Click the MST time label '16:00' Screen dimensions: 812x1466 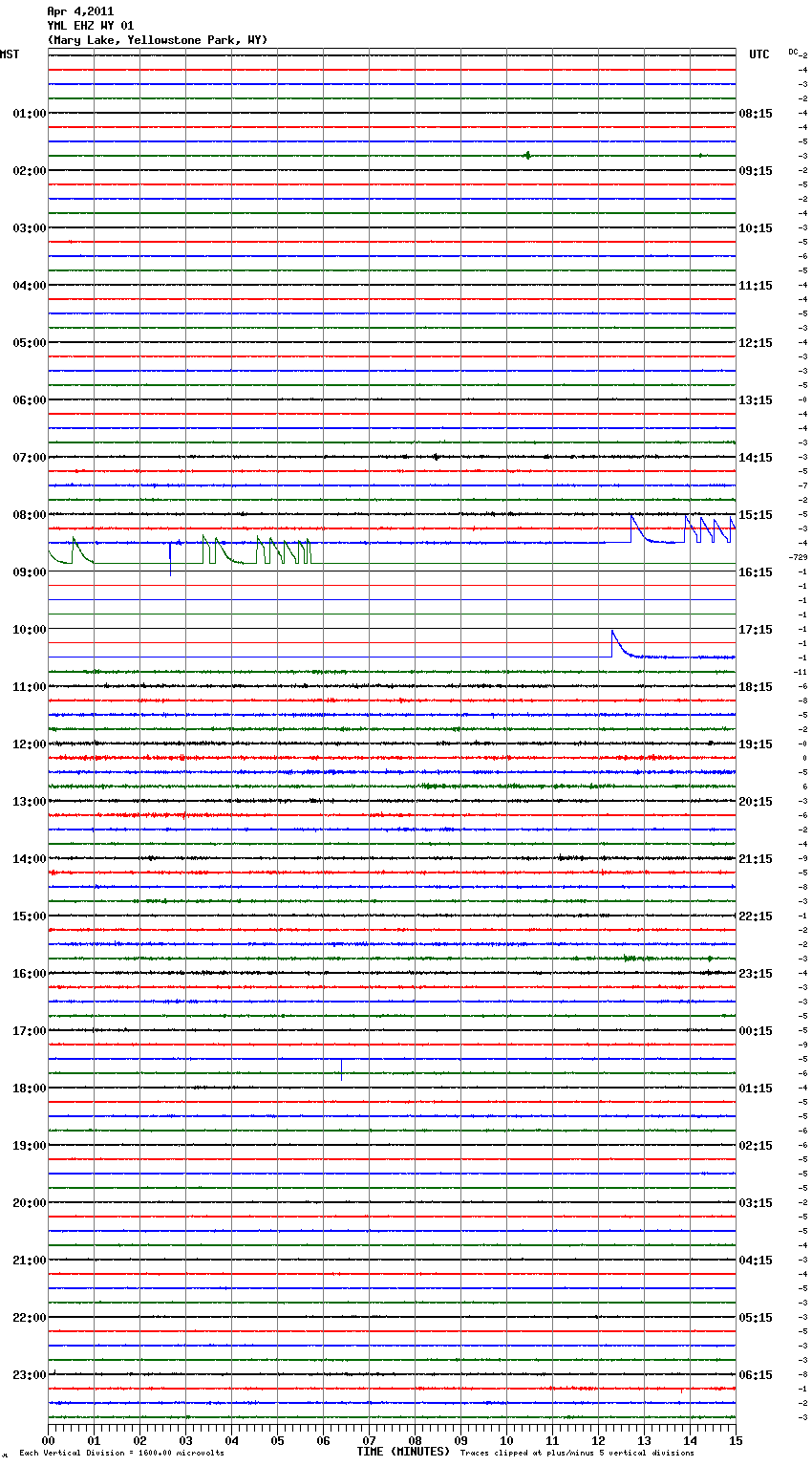[29, 974]
